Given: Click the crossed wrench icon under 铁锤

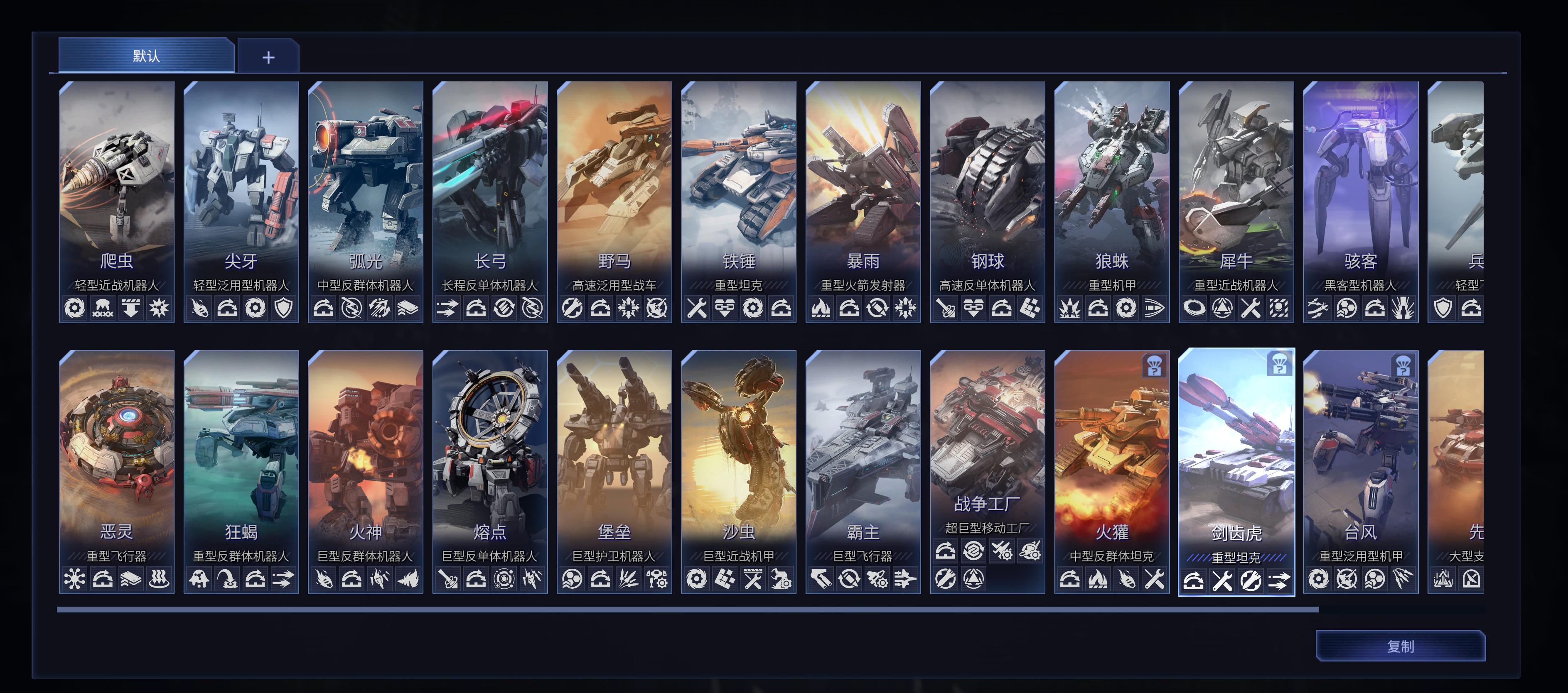Looking at the screenshot, I should click(697, 308).
